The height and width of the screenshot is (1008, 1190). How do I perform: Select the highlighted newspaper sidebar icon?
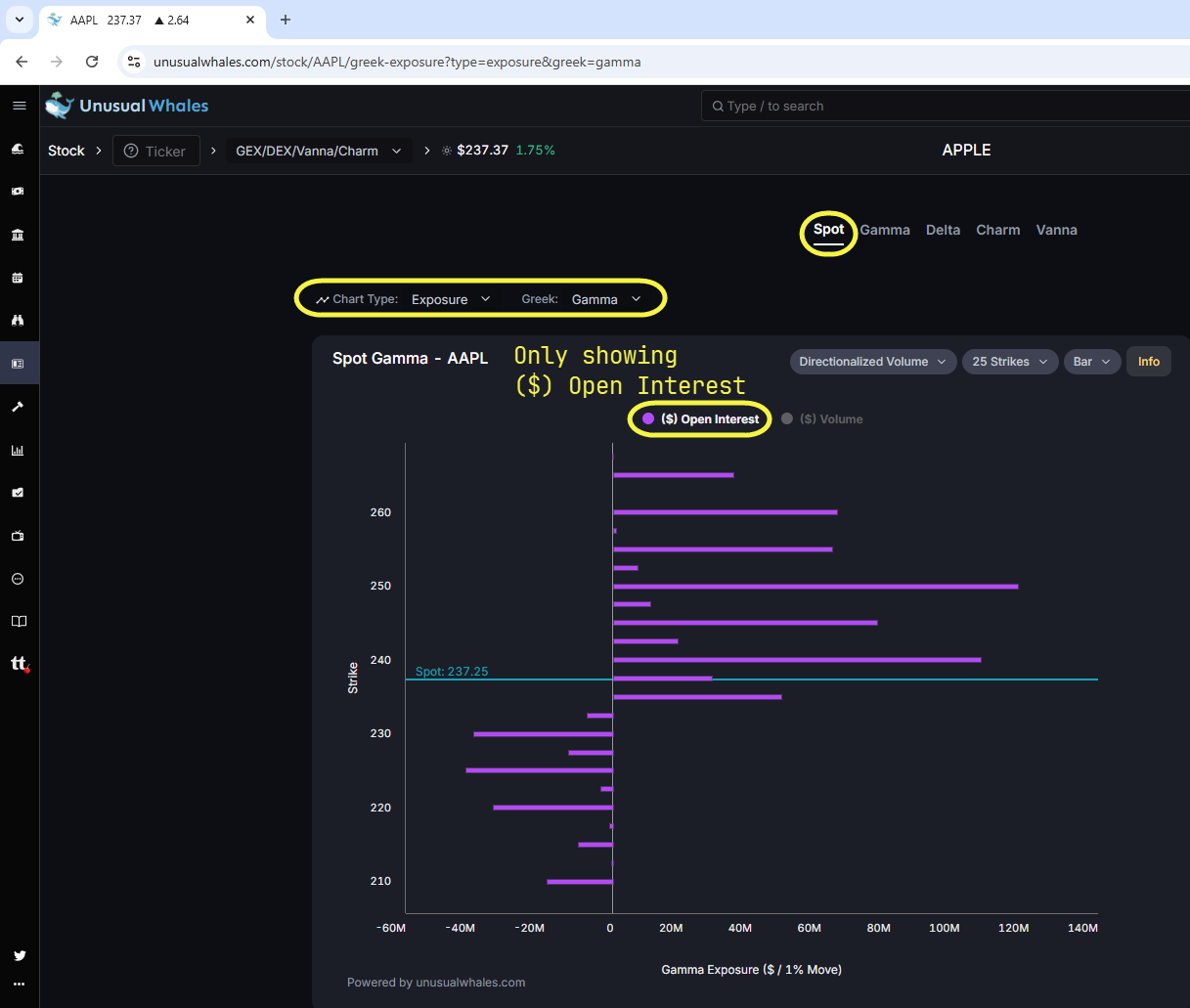point(18,364)
